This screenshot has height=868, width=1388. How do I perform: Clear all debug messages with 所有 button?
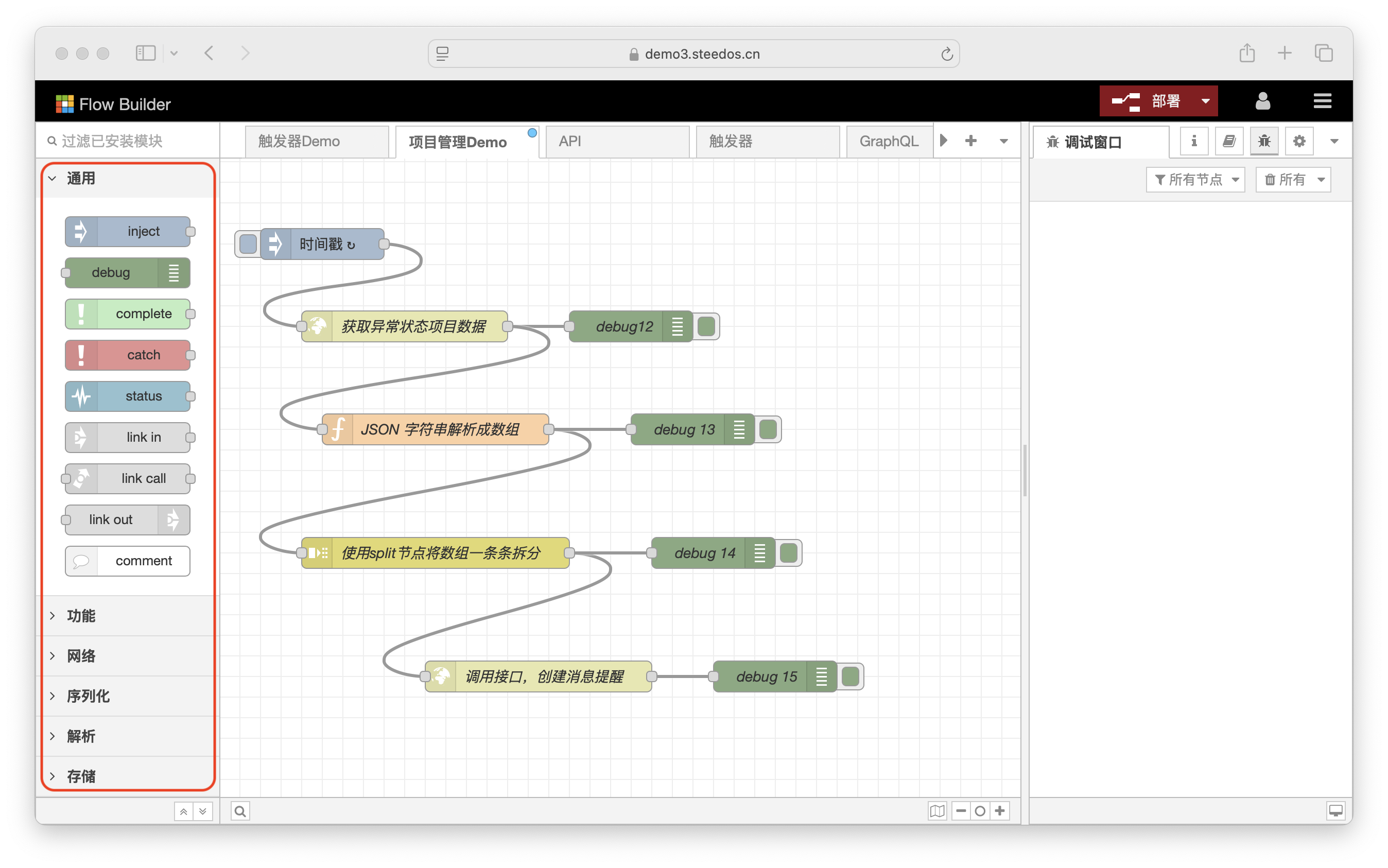click(1285, 180)
